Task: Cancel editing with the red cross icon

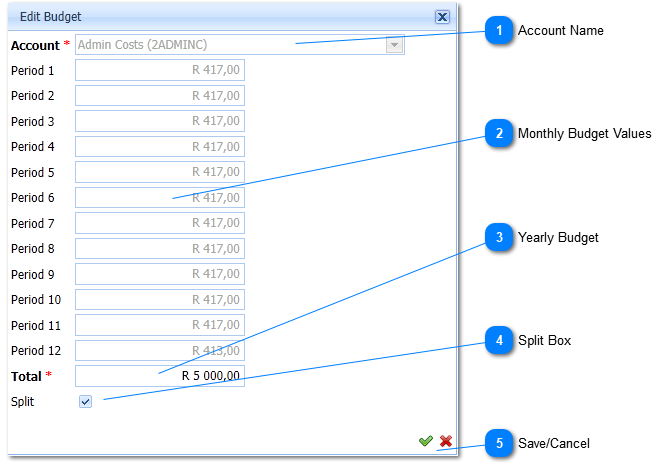Action: [x=446, y=441]
